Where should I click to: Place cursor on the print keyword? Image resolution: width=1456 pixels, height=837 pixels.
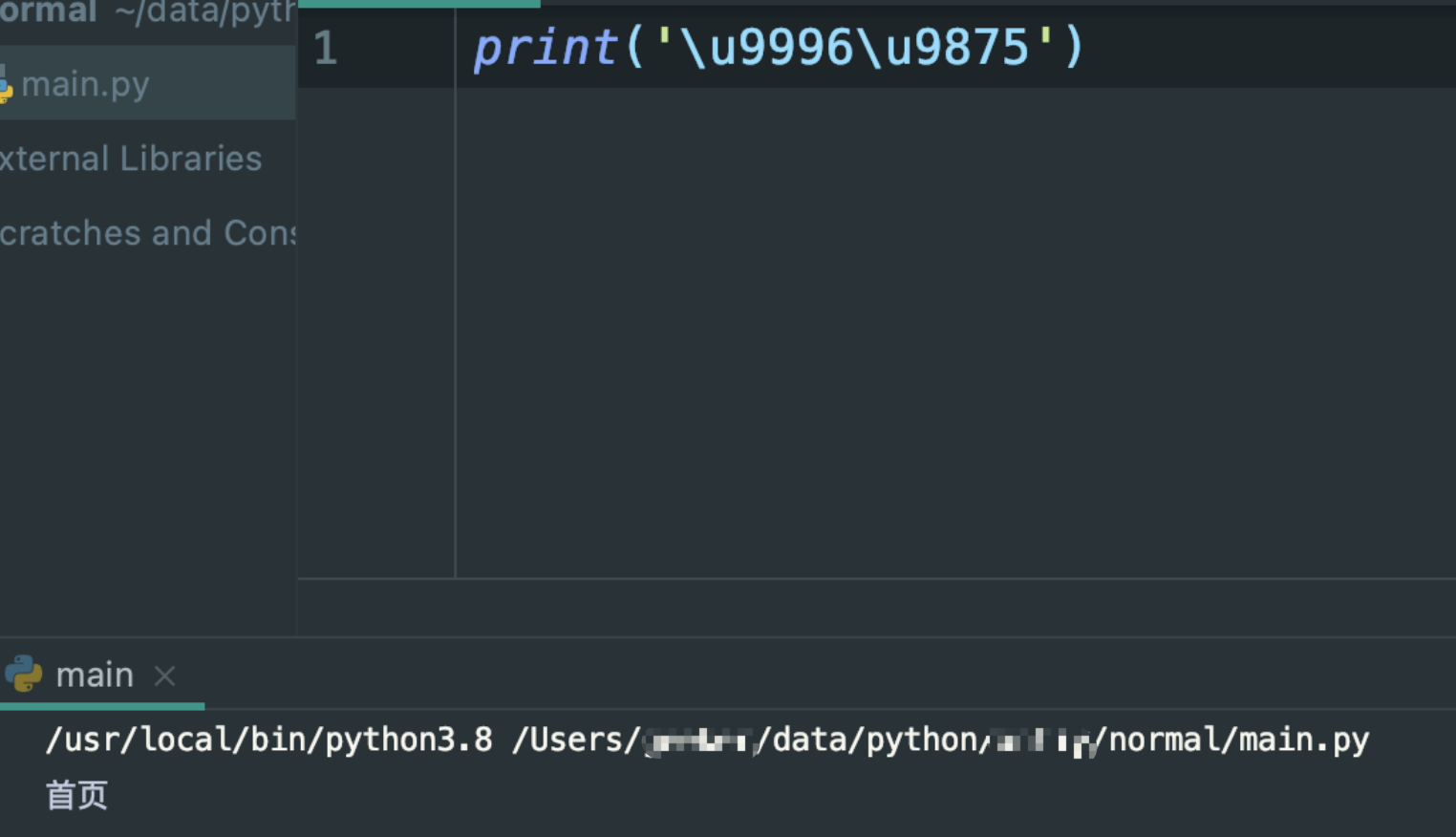[x=546, y=48]
